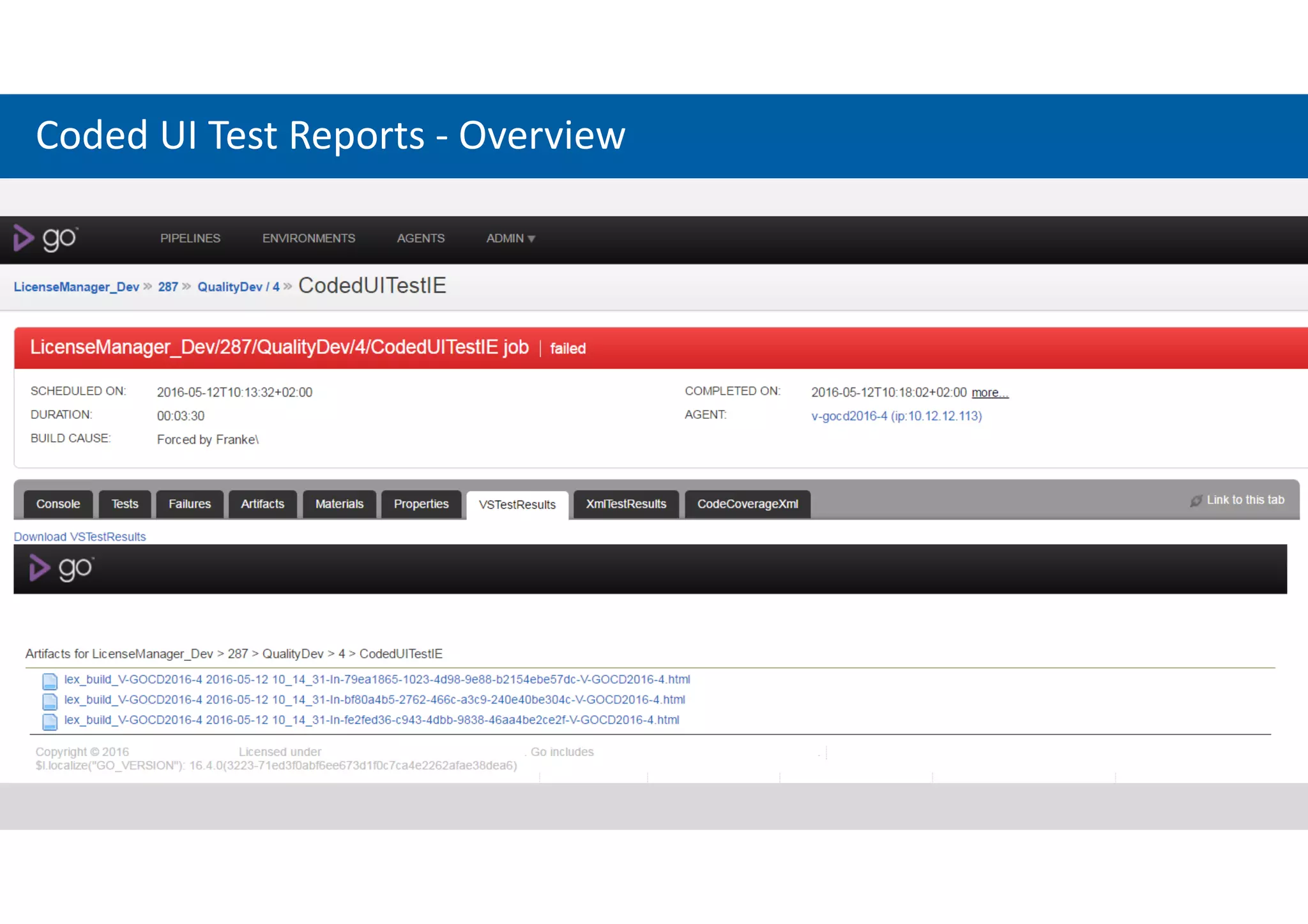Screen dimensions: 1308x924
Task: Open the CodeCoverageXml tab
Action: pyautogui.click(x=747, y=504)
